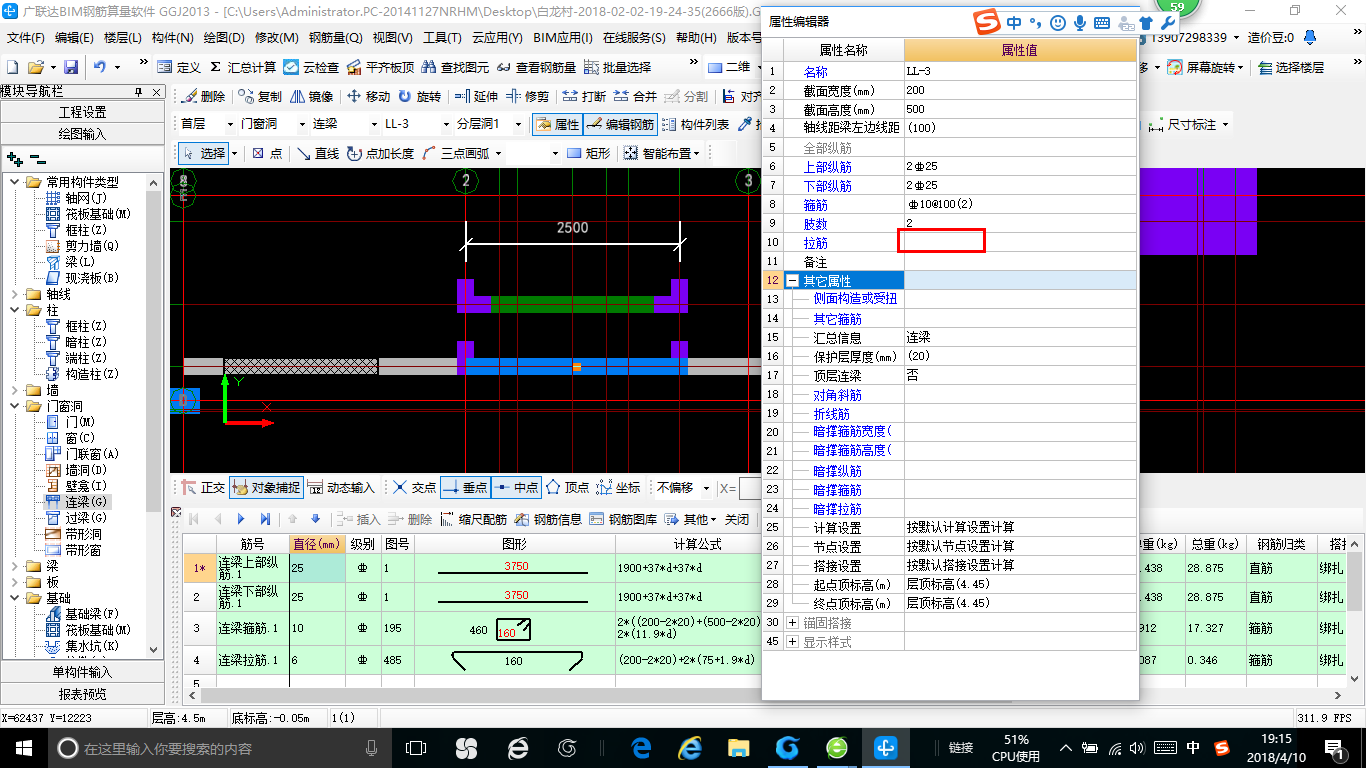Draw with 直线 line tool
This screenshot has width=1366, height=768.
click(317, 153)
